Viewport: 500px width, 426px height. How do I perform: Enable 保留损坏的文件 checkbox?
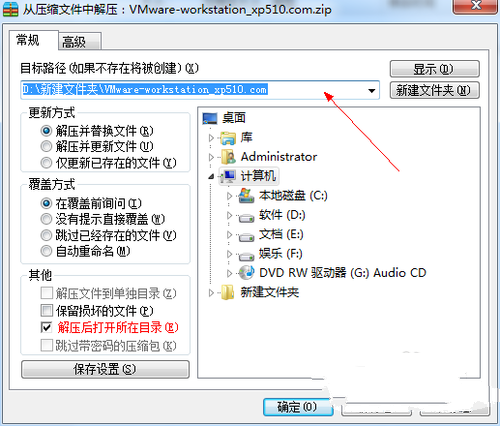(x=46, y=310)
